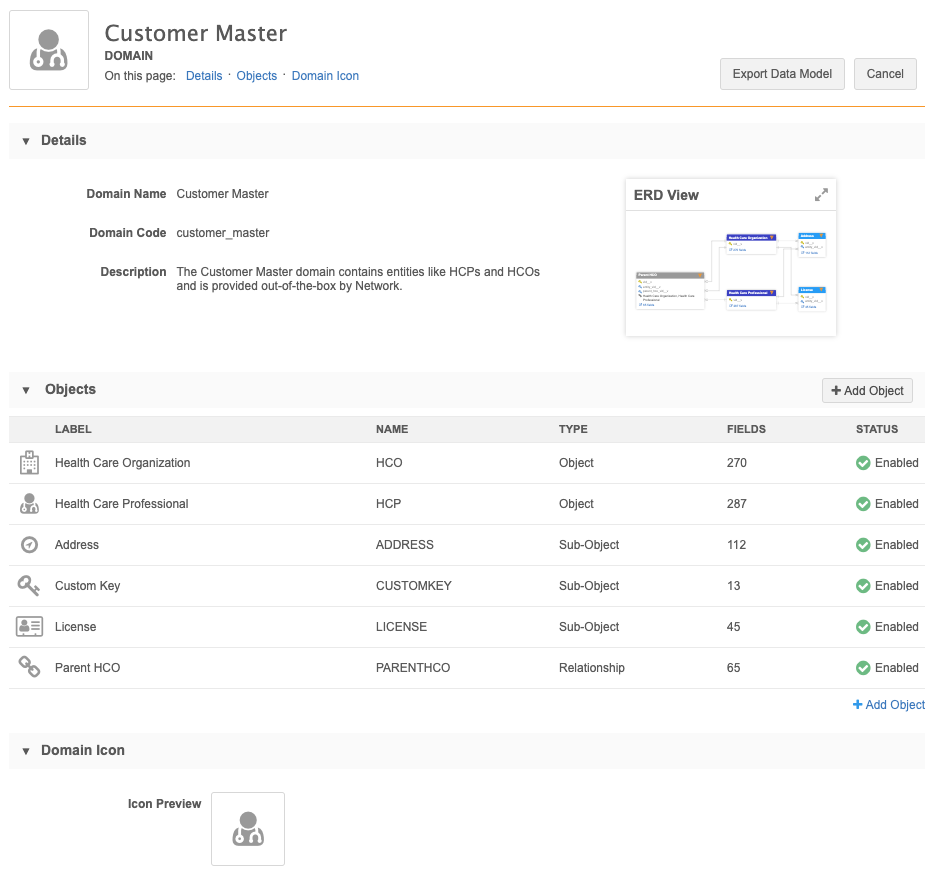Click the Export Data Model button

coord(782,74)
